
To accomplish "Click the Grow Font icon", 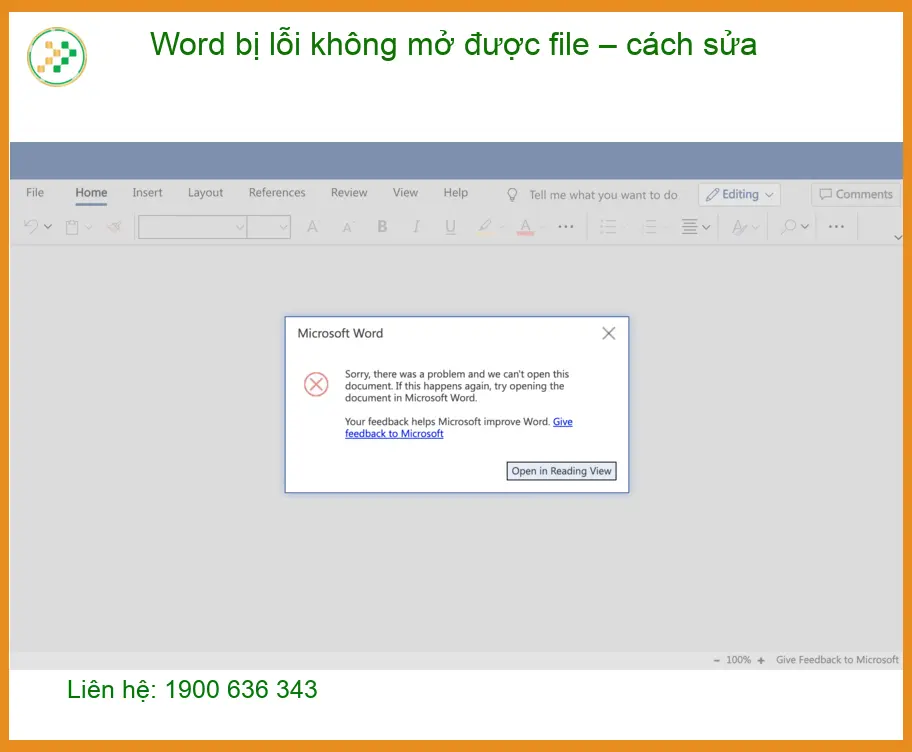I will [312, 227].
